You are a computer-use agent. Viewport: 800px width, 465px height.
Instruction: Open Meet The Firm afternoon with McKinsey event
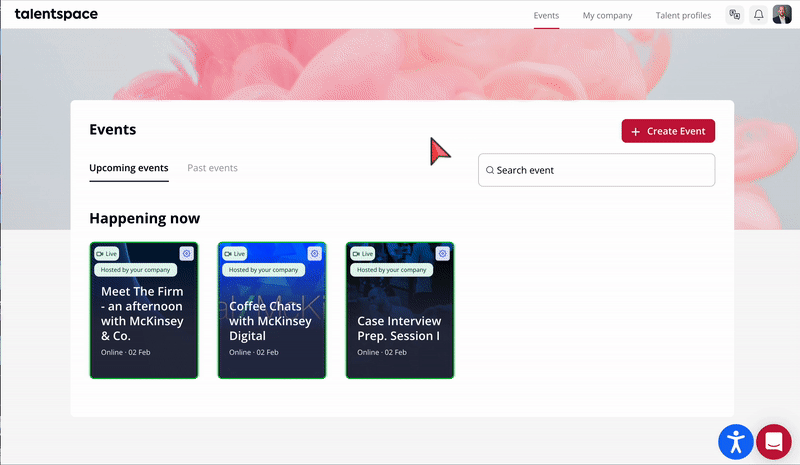(x=144, y=310)
